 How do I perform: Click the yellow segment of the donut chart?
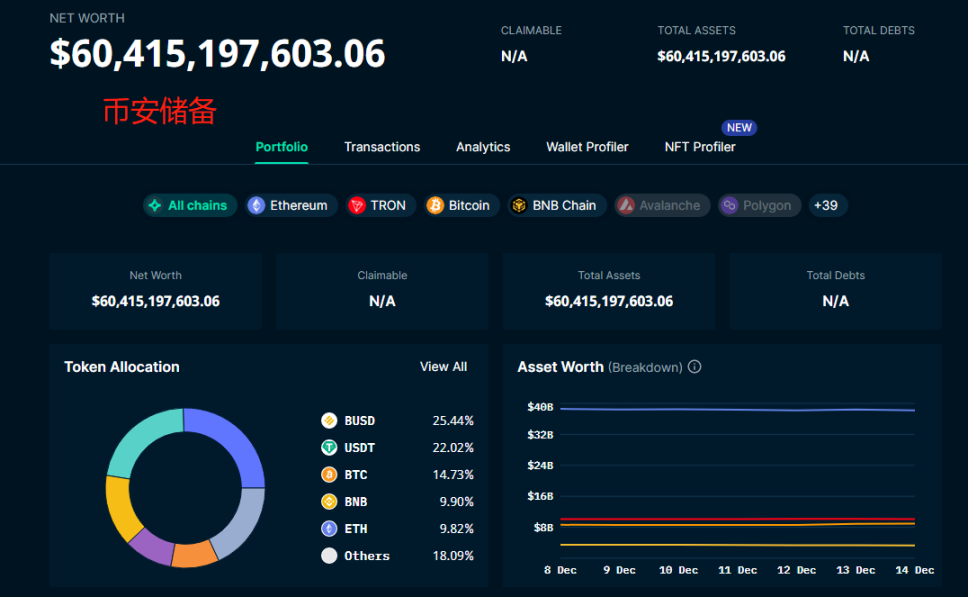click(x=120, y=507)
